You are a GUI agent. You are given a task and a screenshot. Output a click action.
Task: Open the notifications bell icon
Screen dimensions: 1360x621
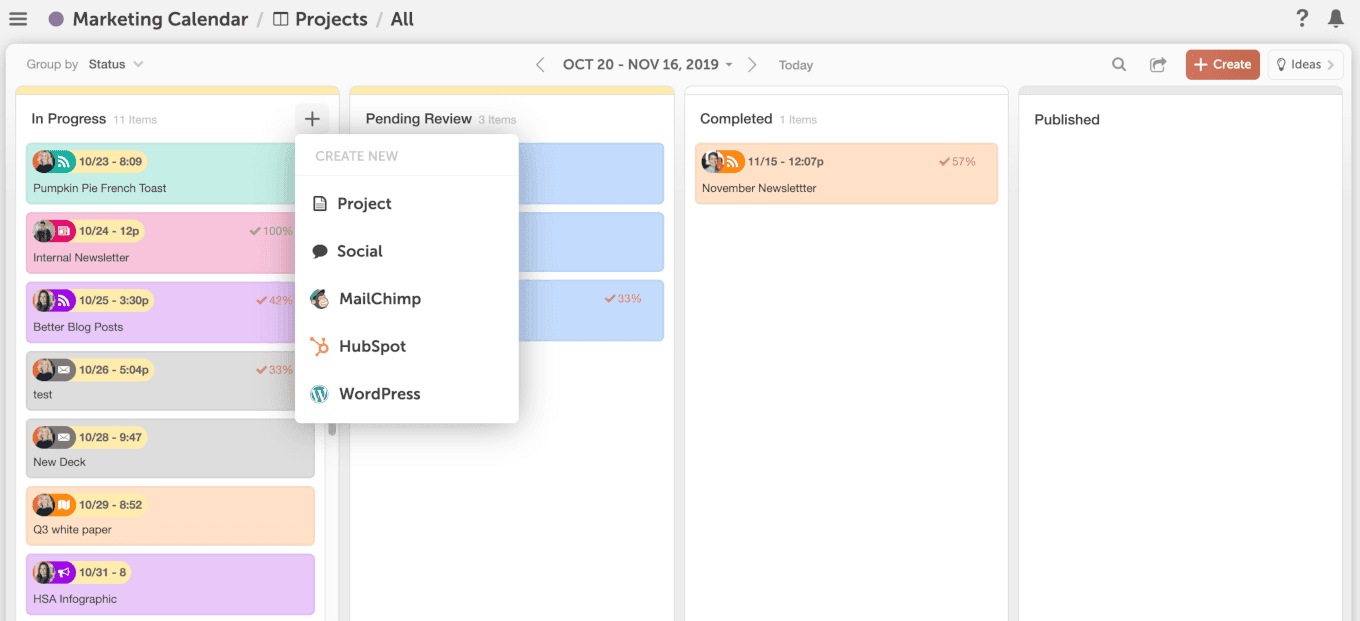point(1336,18)
